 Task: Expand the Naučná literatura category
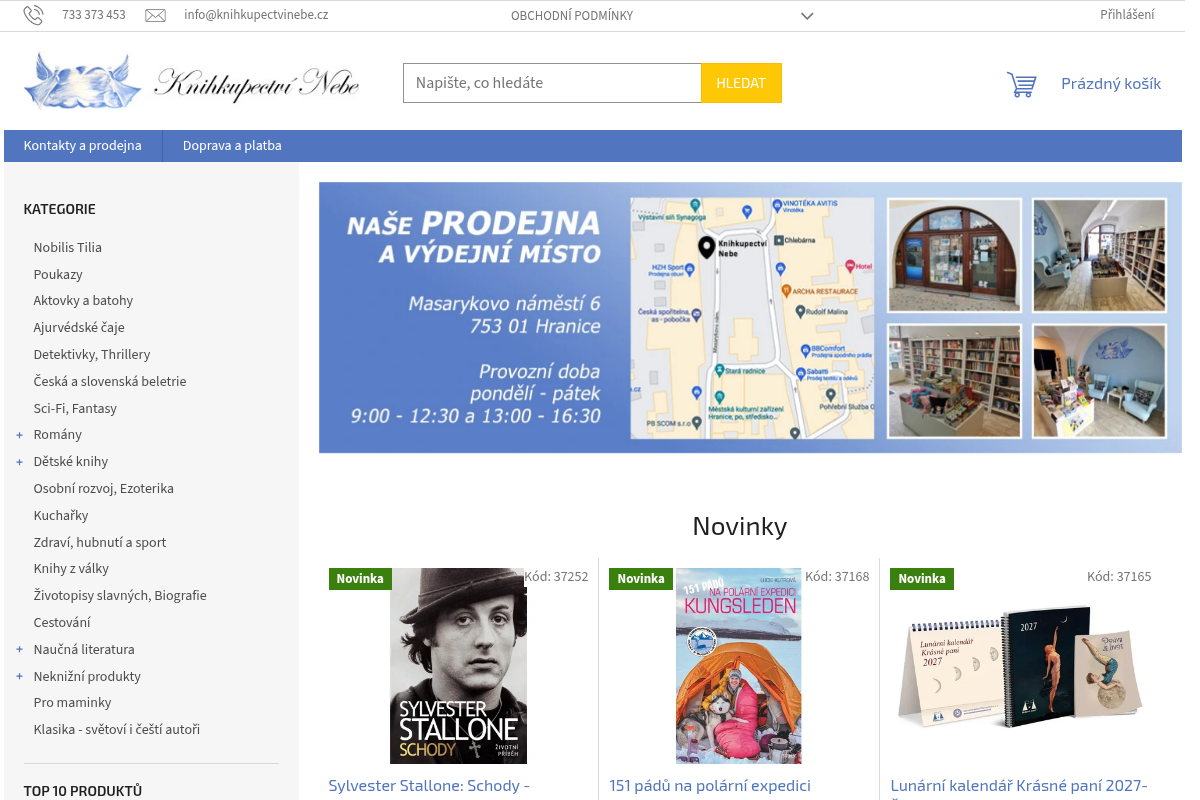(x=19, y=650)
